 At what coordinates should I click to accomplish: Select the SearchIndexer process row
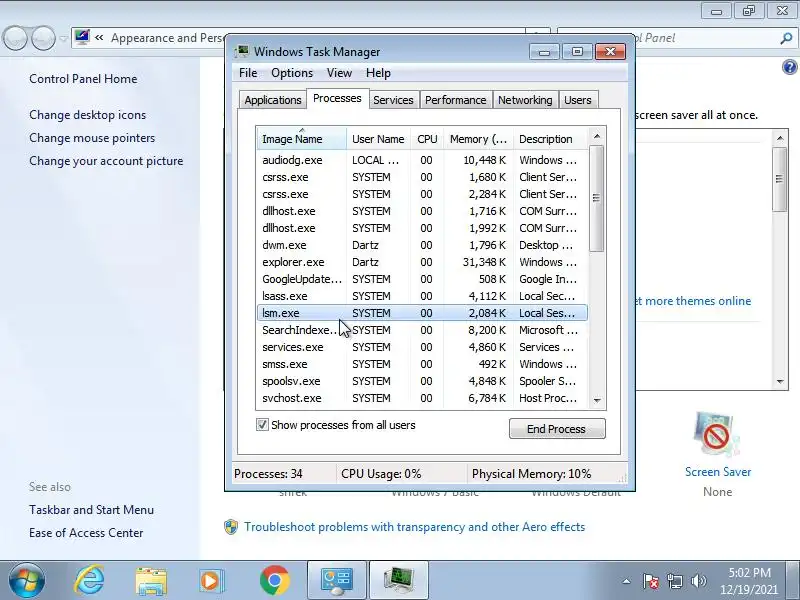[422, 330]
